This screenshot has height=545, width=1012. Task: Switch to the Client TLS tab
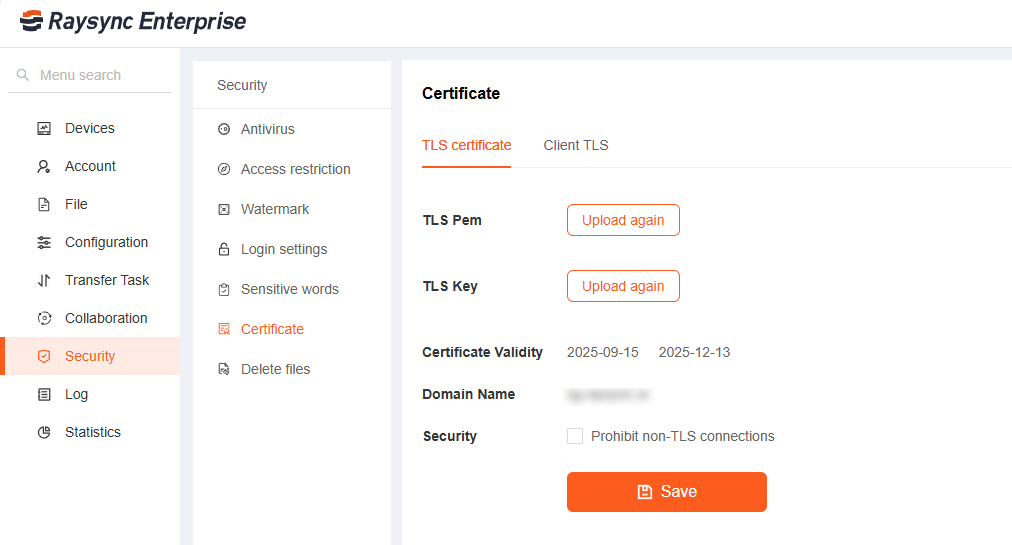576,145
